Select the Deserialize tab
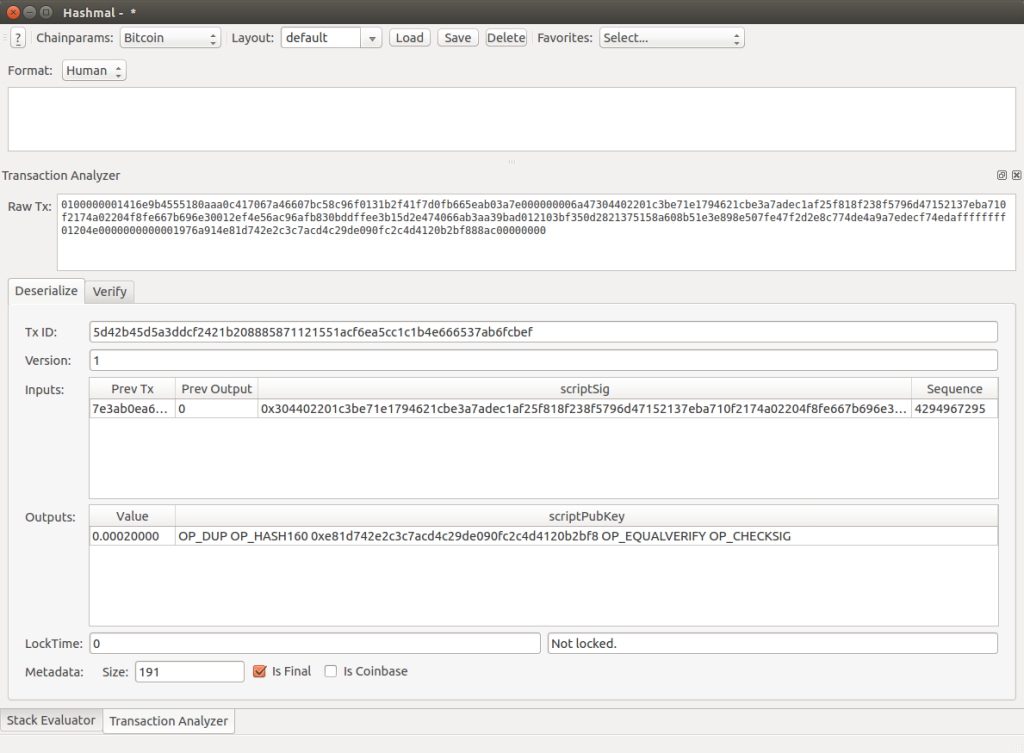 pyautogui.click(x=46, y=291)
